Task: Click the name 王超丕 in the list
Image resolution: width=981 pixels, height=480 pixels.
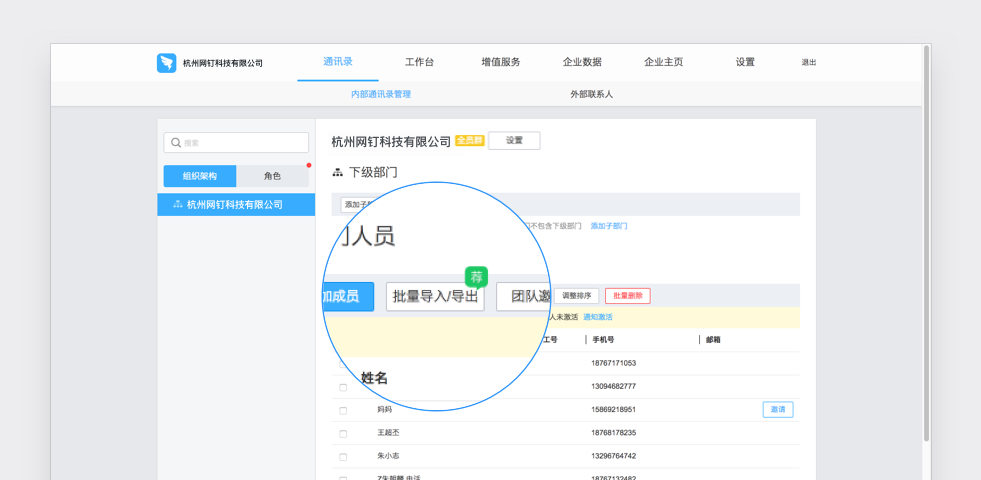Action: tap(388, 433)
